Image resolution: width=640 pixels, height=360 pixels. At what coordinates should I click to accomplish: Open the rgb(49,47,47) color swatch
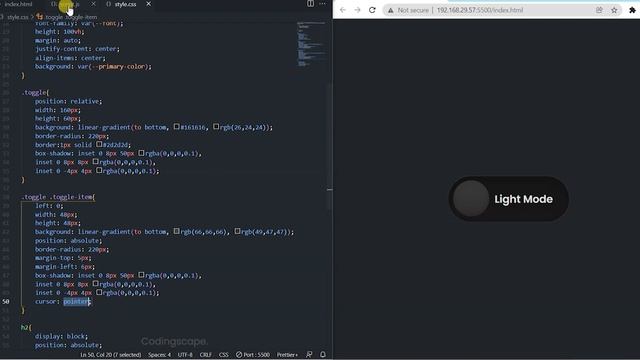pyautogui.click(x=237, y=231)
